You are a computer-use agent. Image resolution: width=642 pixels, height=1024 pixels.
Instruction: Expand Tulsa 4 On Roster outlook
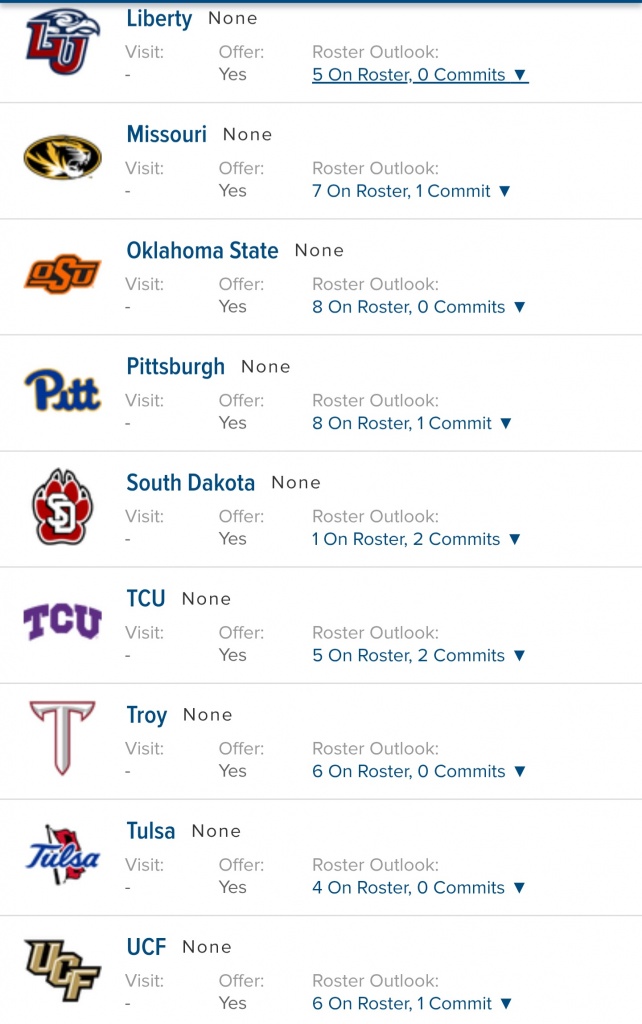coord(419,887)
